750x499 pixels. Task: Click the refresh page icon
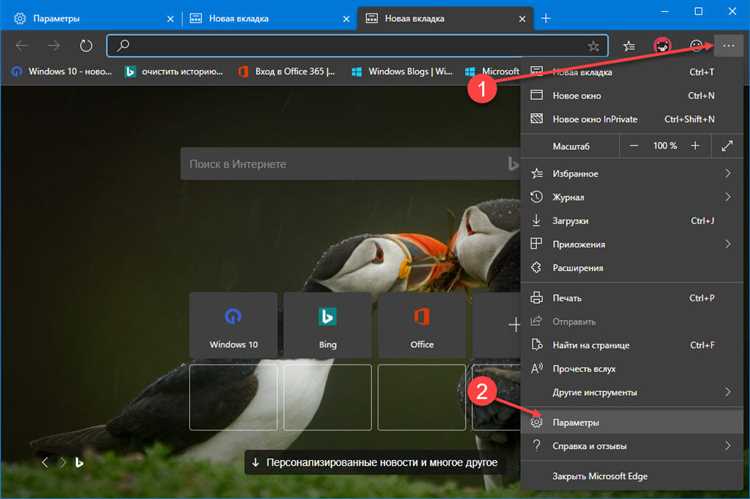pyautogui.click(x=86, y=45)
